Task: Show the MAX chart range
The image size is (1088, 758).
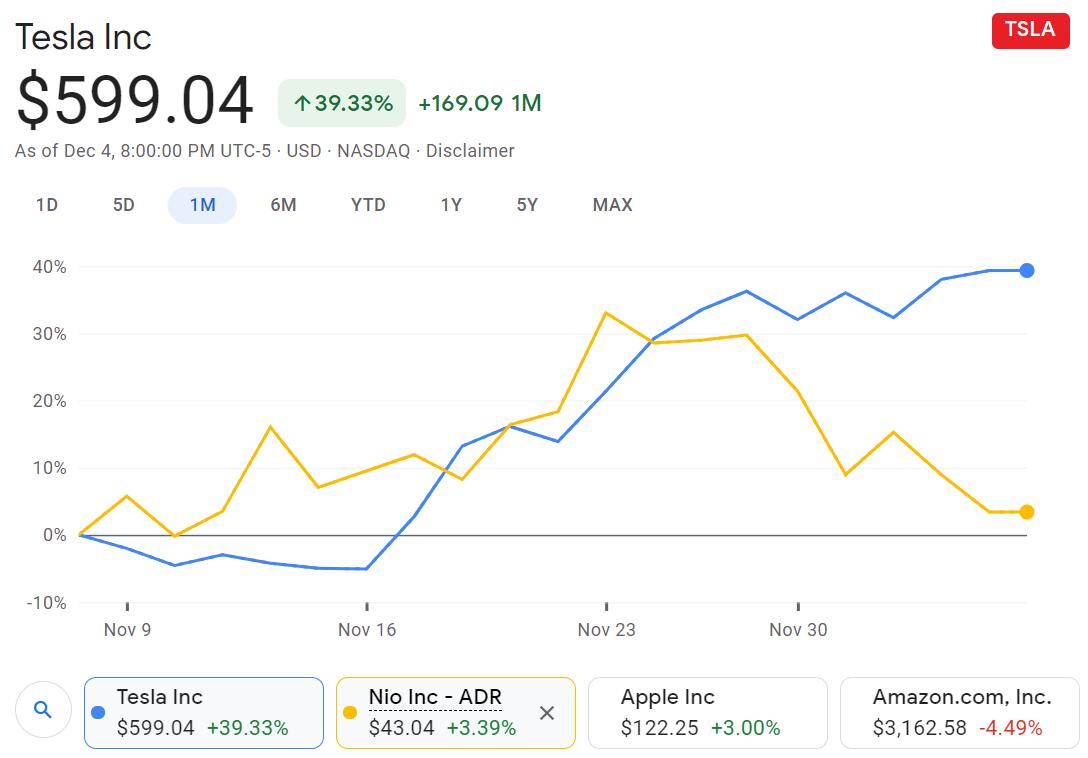Action: click(x=612, y=205)
